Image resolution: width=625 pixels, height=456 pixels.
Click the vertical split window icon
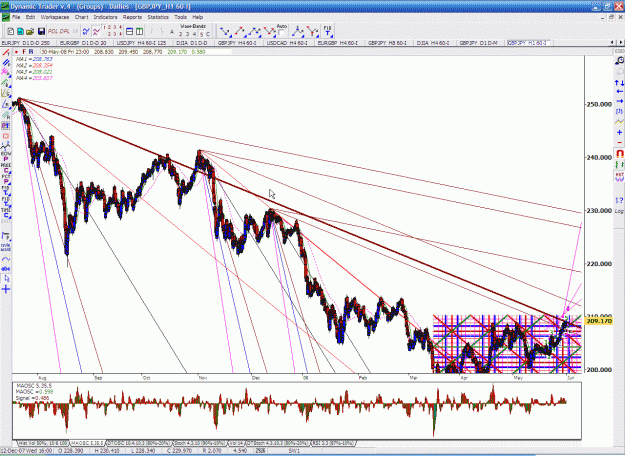click(140, 31)
